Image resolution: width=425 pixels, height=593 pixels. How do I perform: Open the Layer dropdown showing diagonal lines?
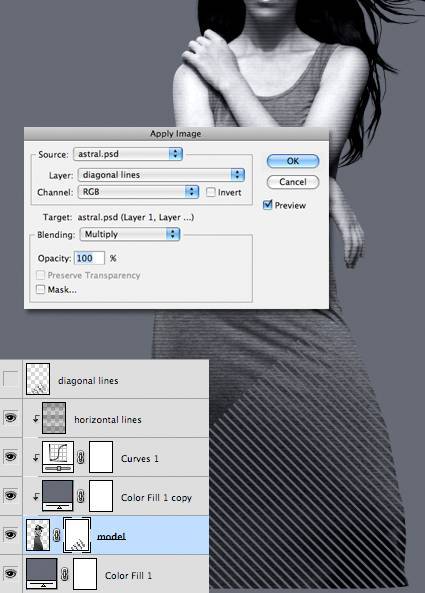pos(161,175)
